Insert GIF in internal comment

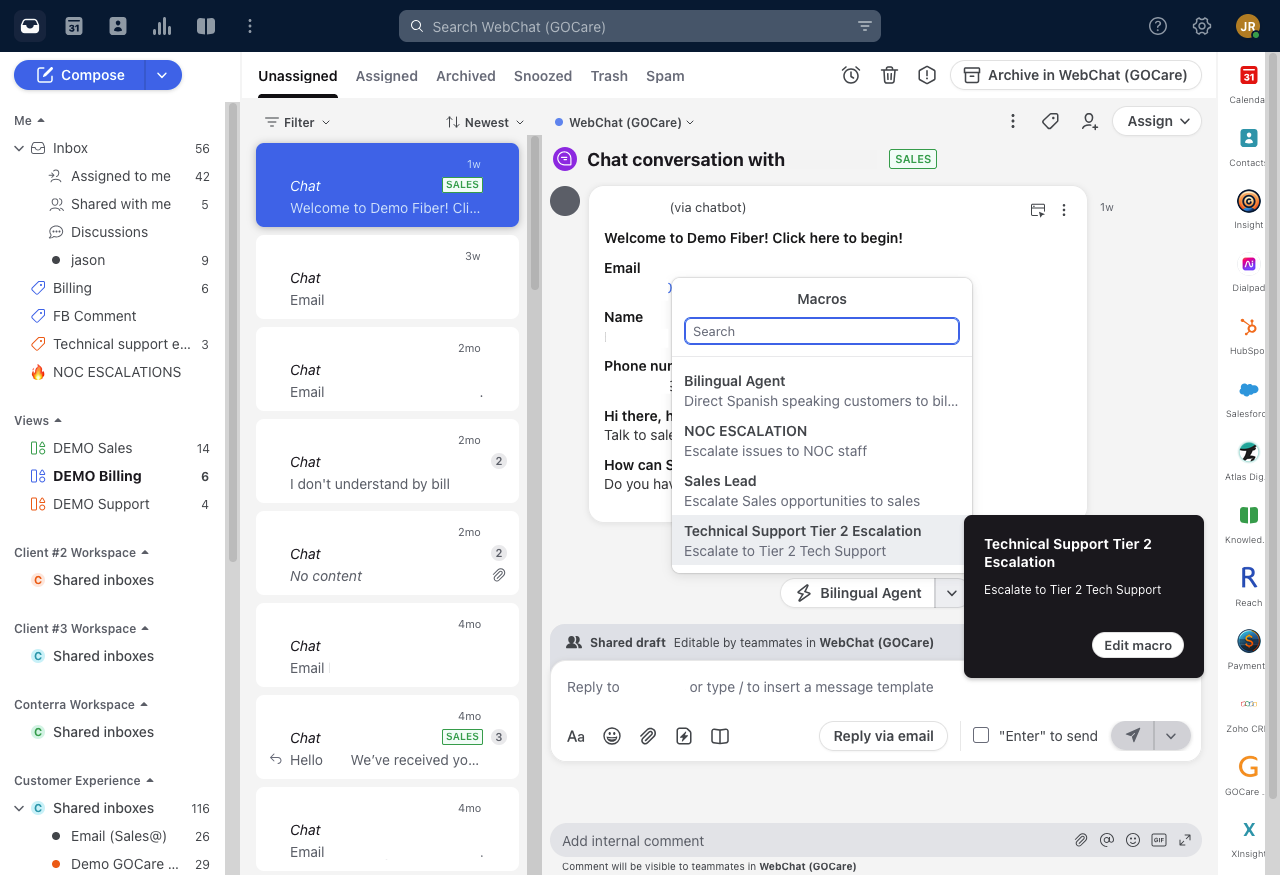tap(1159, 840)
